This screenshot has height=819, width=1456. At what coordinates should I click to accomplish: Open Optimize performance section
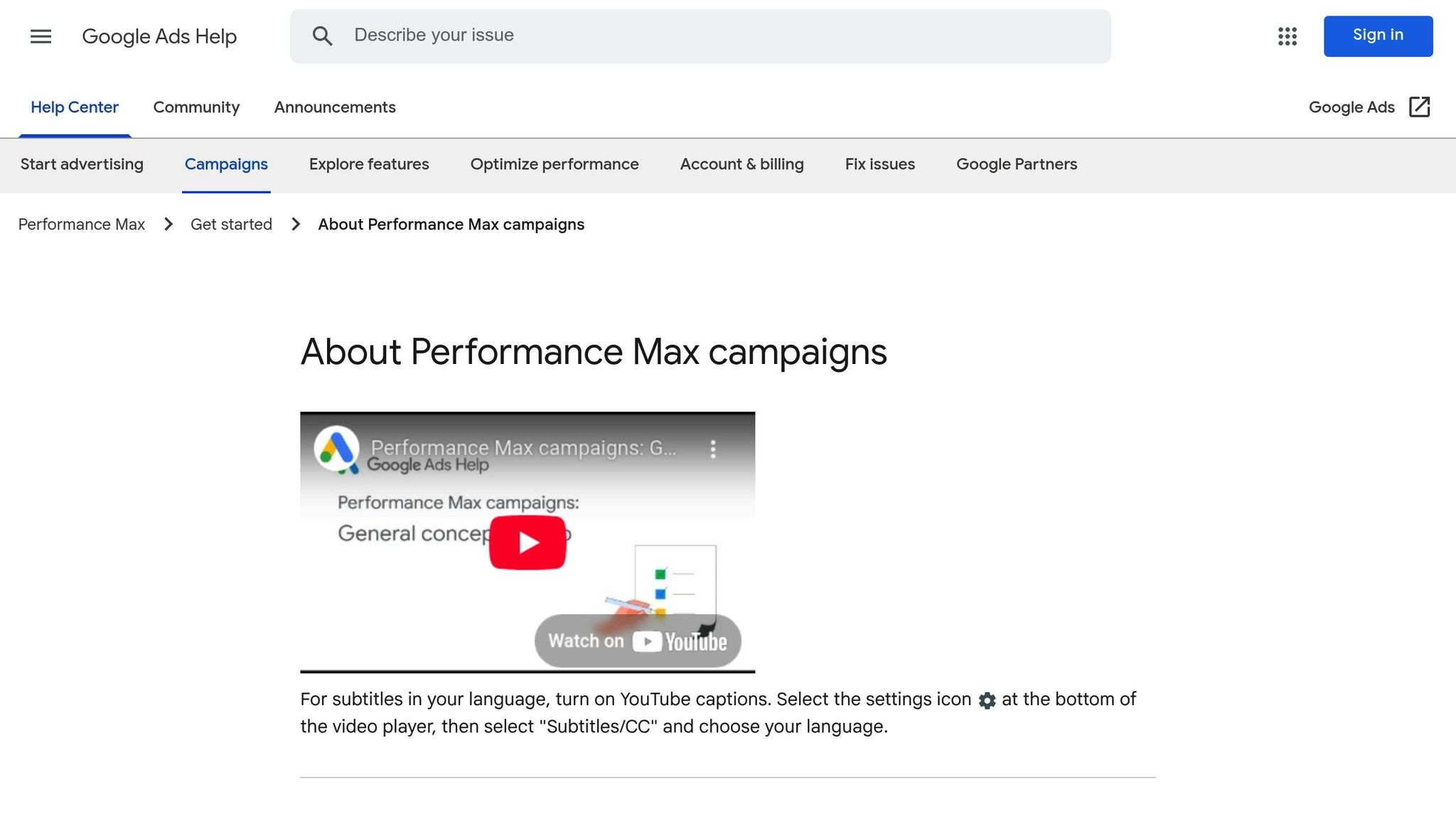(x=555, y=164)
